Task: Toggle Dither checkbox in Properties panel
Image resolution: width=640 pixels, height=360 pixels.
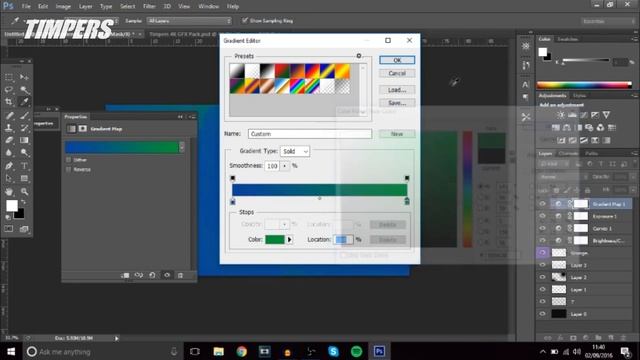Action: [69, 160]
